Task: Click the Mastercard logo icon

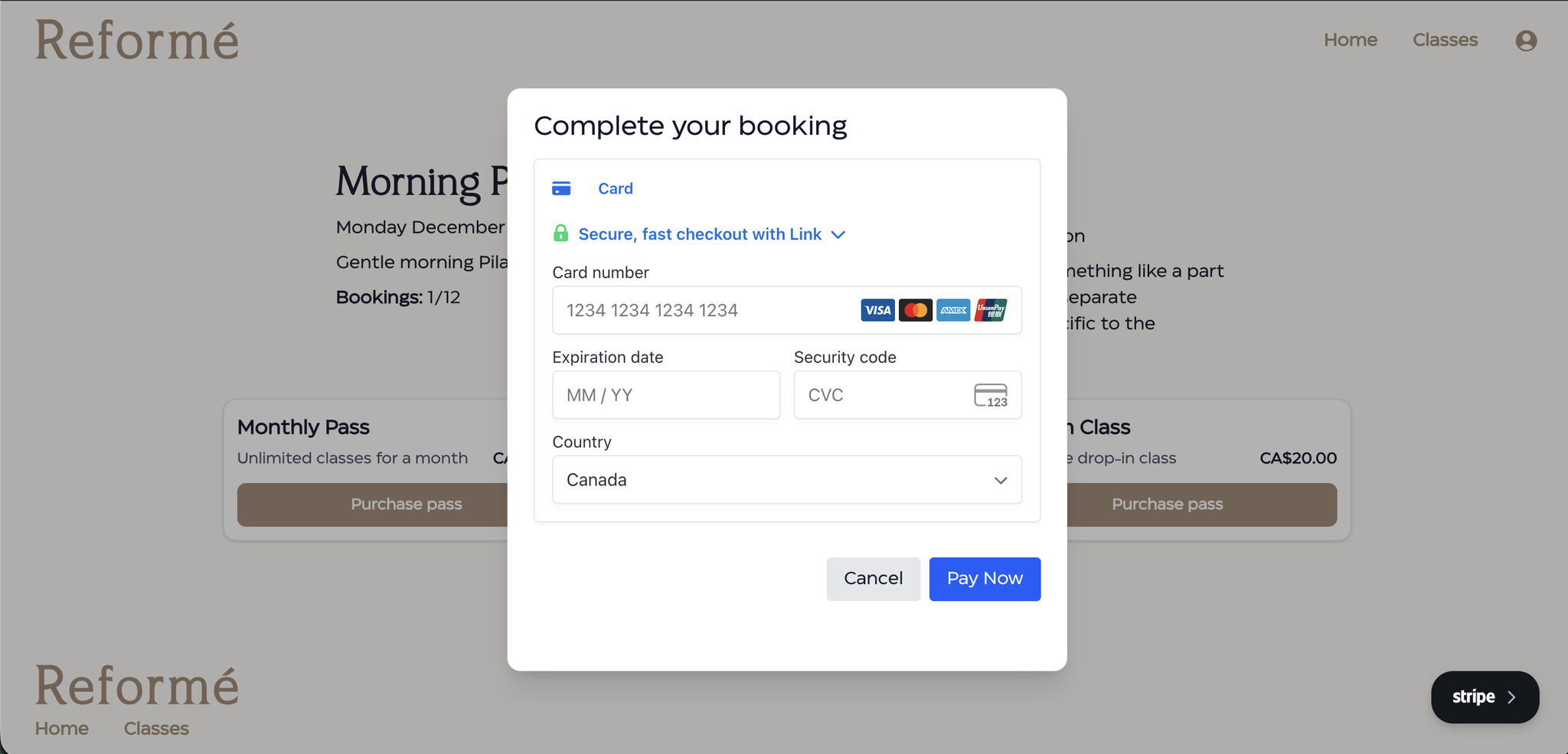Action: (x=915, y=310)
